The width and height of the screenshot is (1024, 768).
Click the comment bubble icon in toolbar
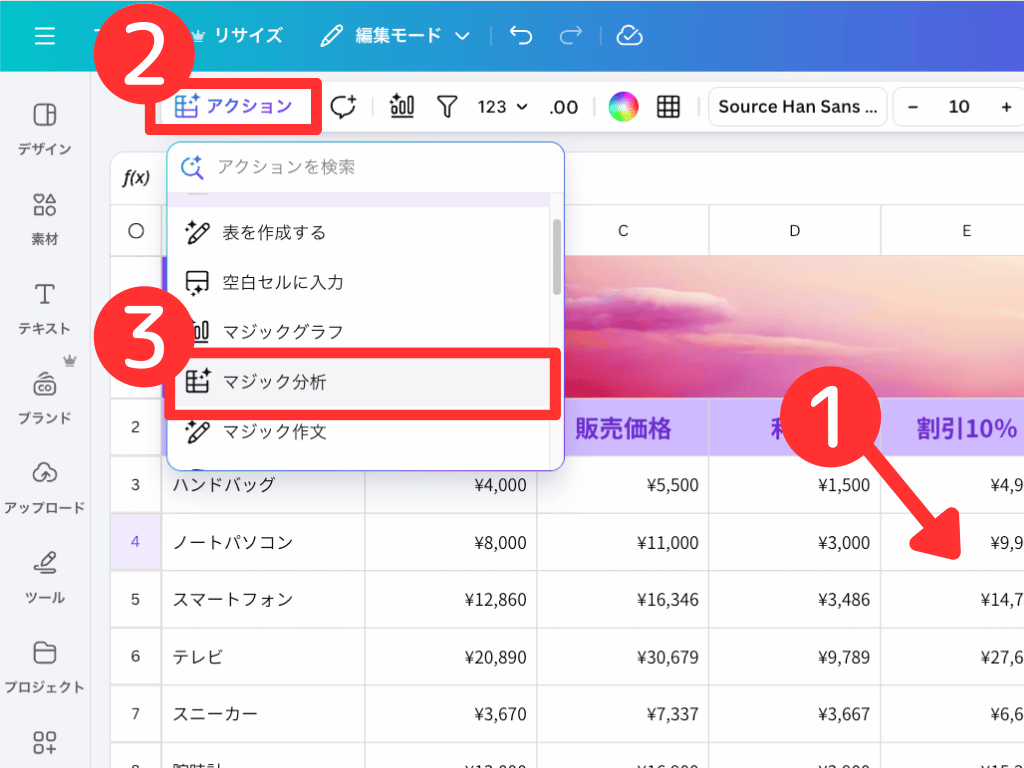coord(343,107)
